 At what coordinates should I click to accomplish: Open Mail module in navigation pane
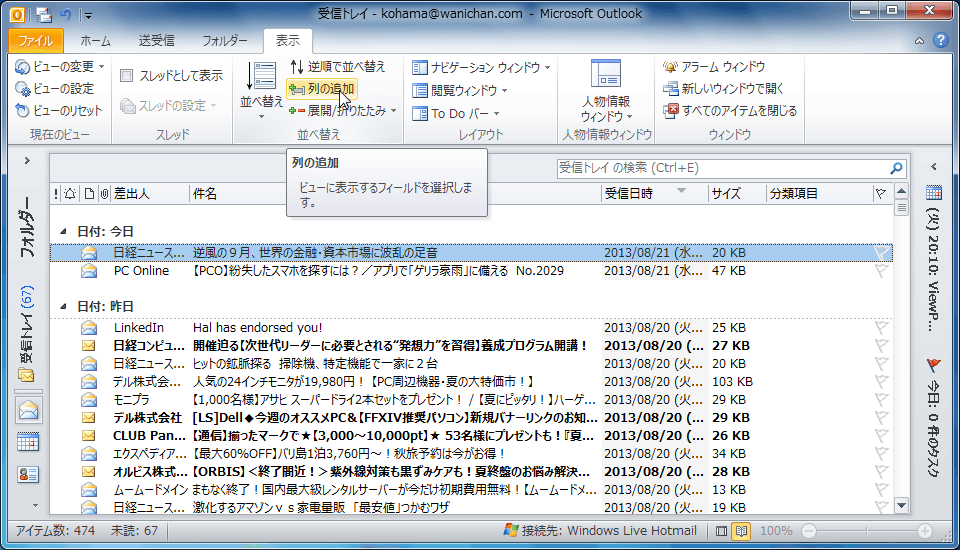[28, 410]
